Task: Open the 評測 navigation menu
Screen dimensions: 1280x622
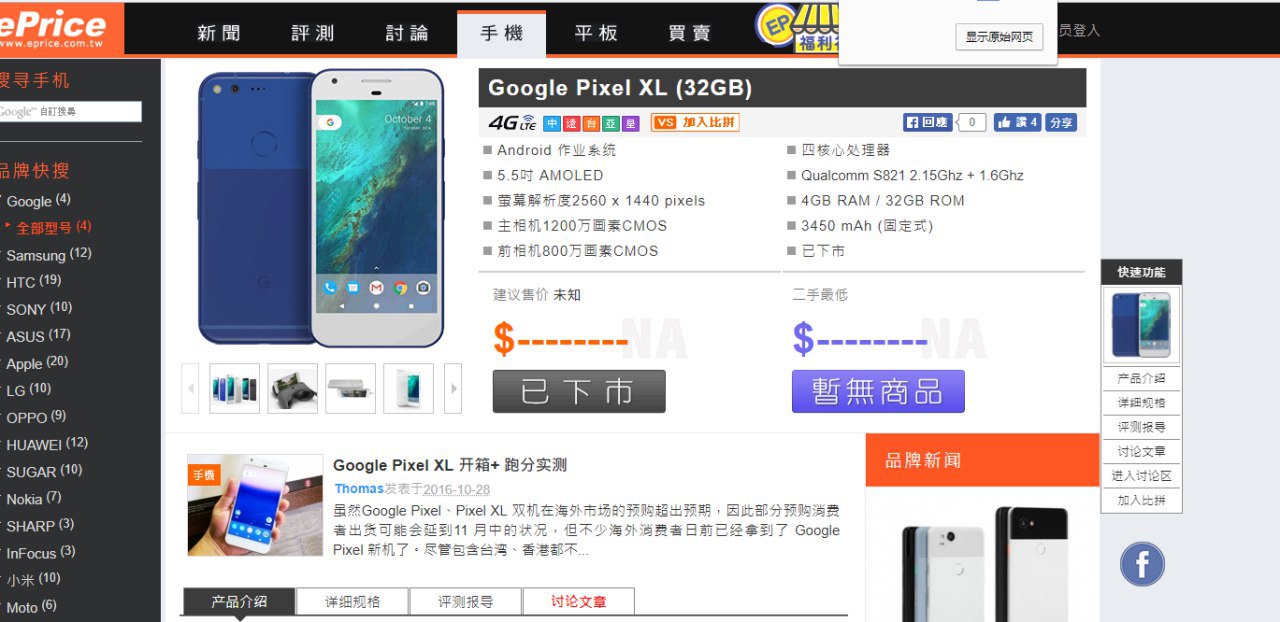Action: pyautogui.click(x=313, y=33)
